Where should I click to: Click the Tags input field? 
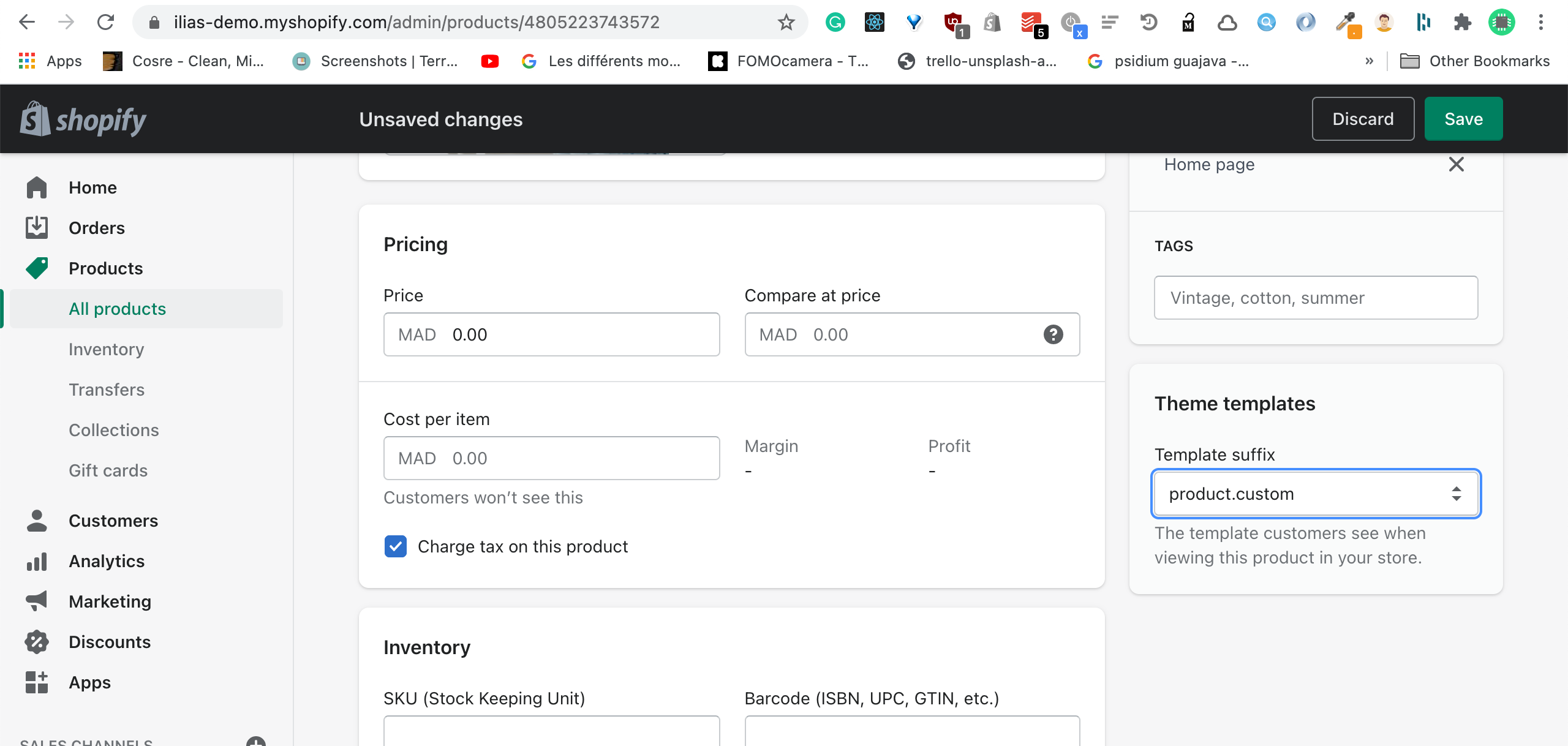(x=1316, y=298)
